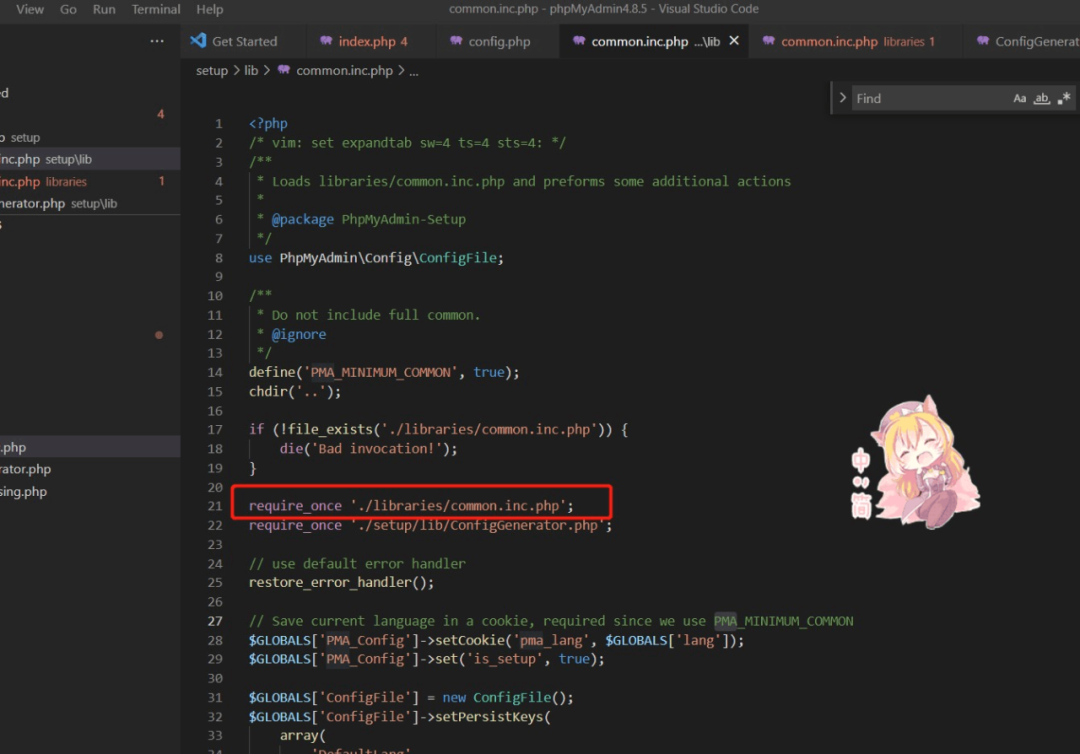The image size is (1080, 754).
Task: Click the breadcrumb ellipsis segment
Action: pos(413,72)
